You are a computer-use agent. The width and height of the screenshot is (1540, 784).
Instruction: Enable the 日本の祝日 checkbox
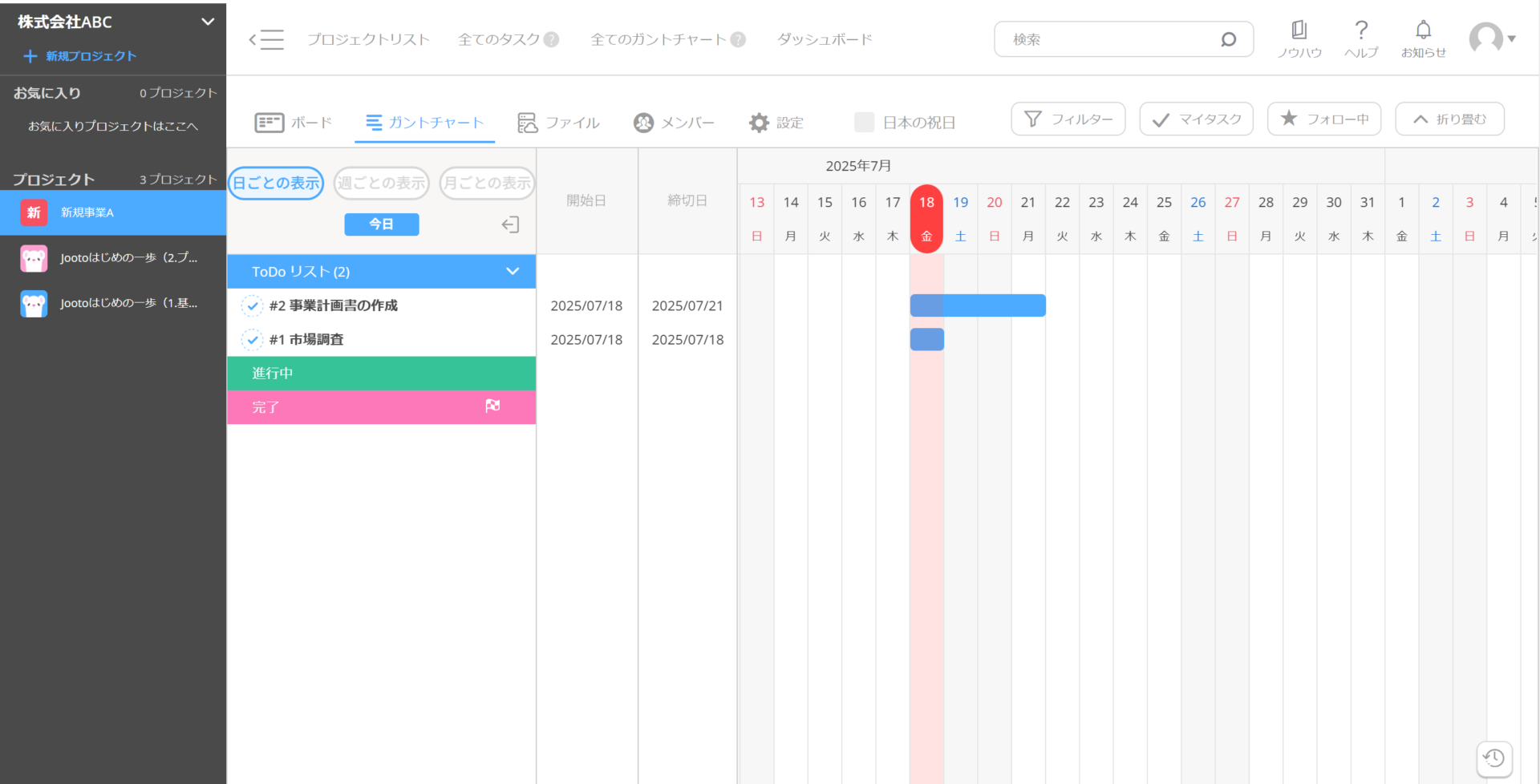tap(864, 122)
